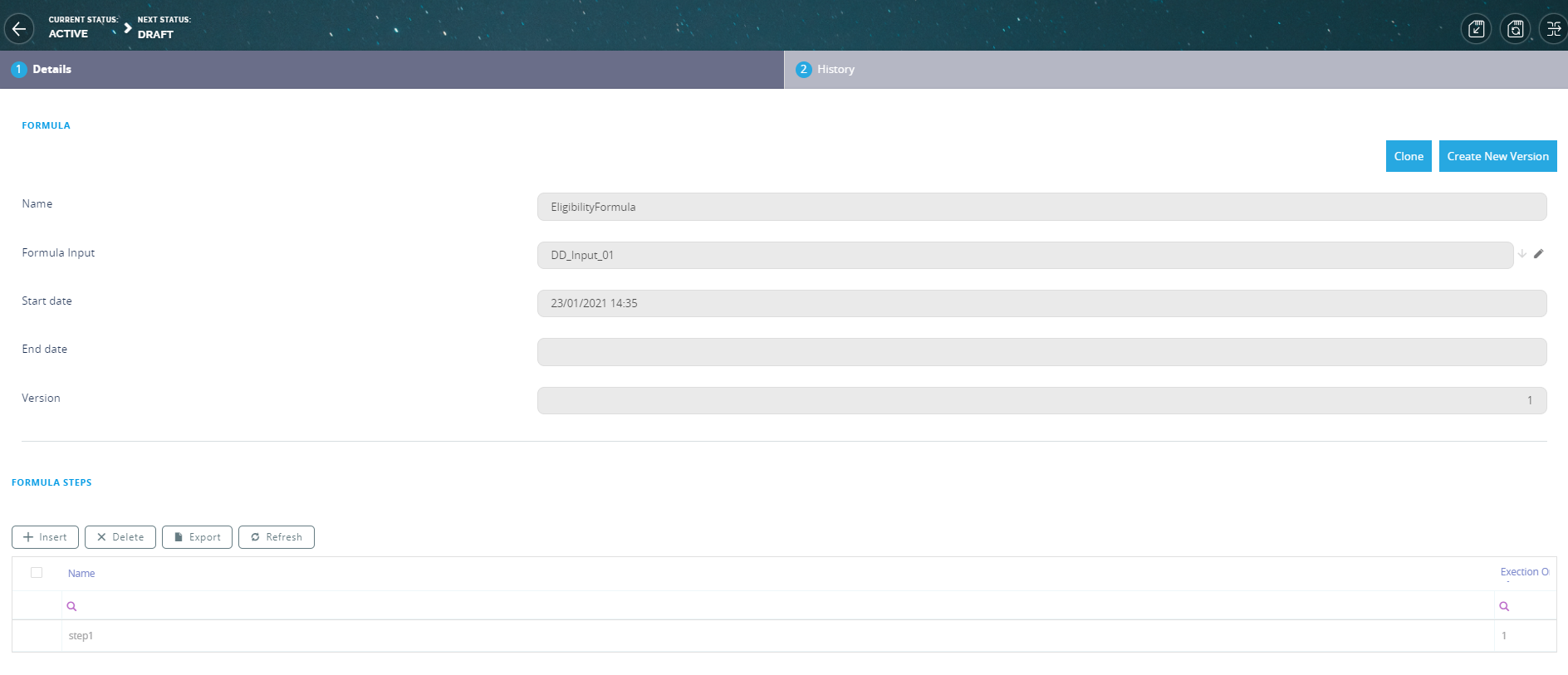Click the change status arrows icon
This screenshot has width=1568, height=675.
coord(1553,29)
